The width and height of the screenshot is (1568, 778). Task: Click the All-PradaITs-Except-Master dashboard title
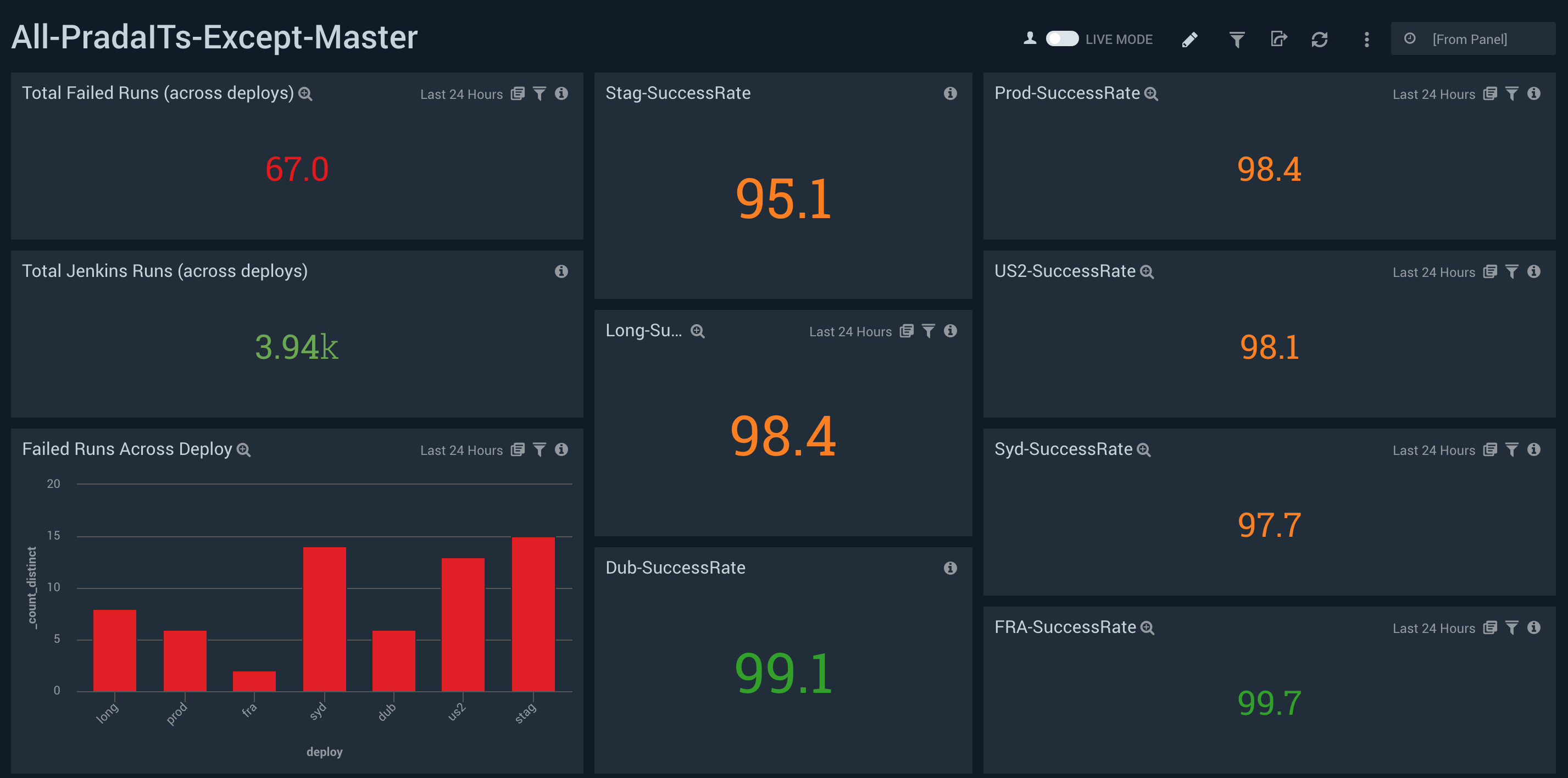coord(214,37)
